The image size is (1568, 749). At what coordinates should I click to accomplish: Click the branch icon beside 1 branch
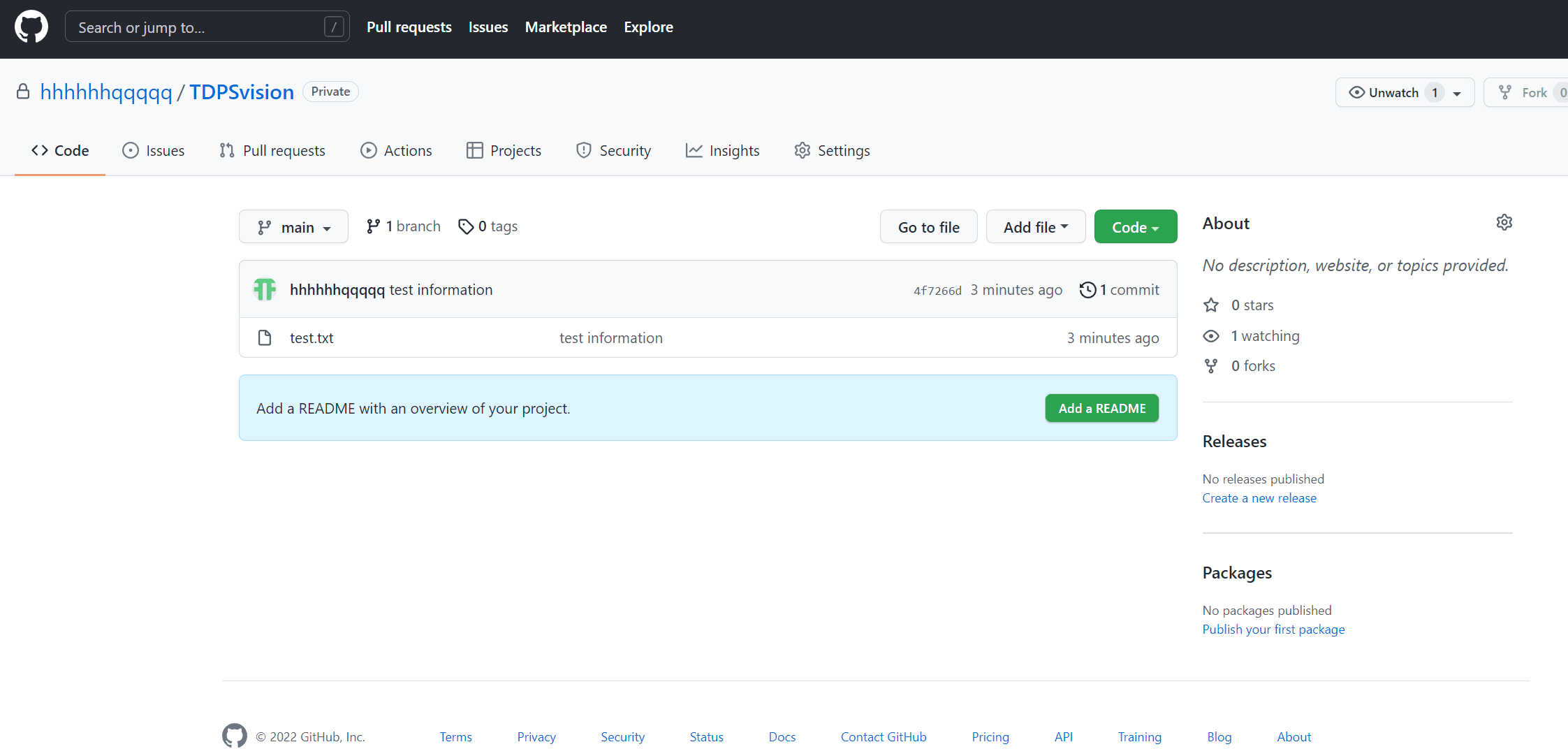pyautogui.click(x=374, y=226)
